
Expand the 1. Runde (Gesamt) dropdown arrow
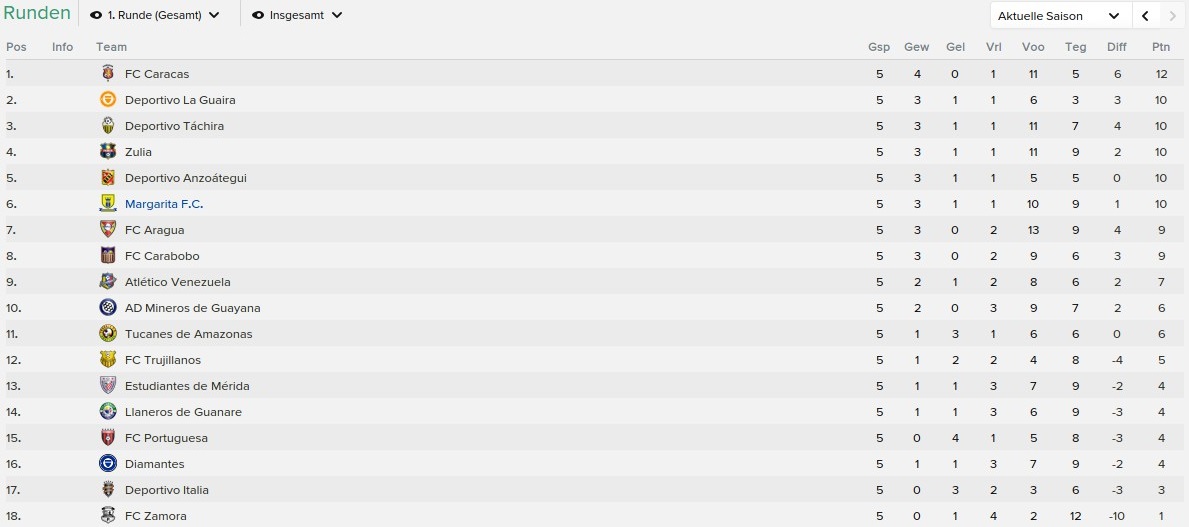tap(214, 15)
